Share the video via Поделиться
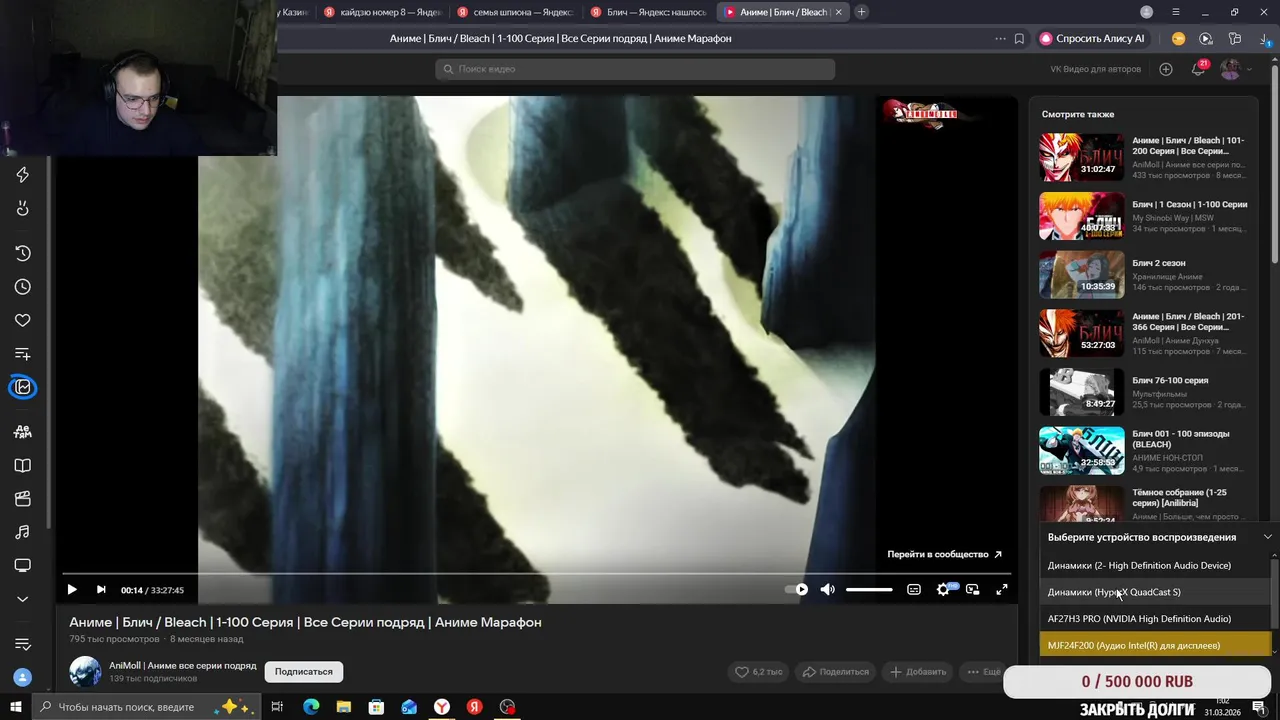1280x720 pixels. (x=836, y=672)
